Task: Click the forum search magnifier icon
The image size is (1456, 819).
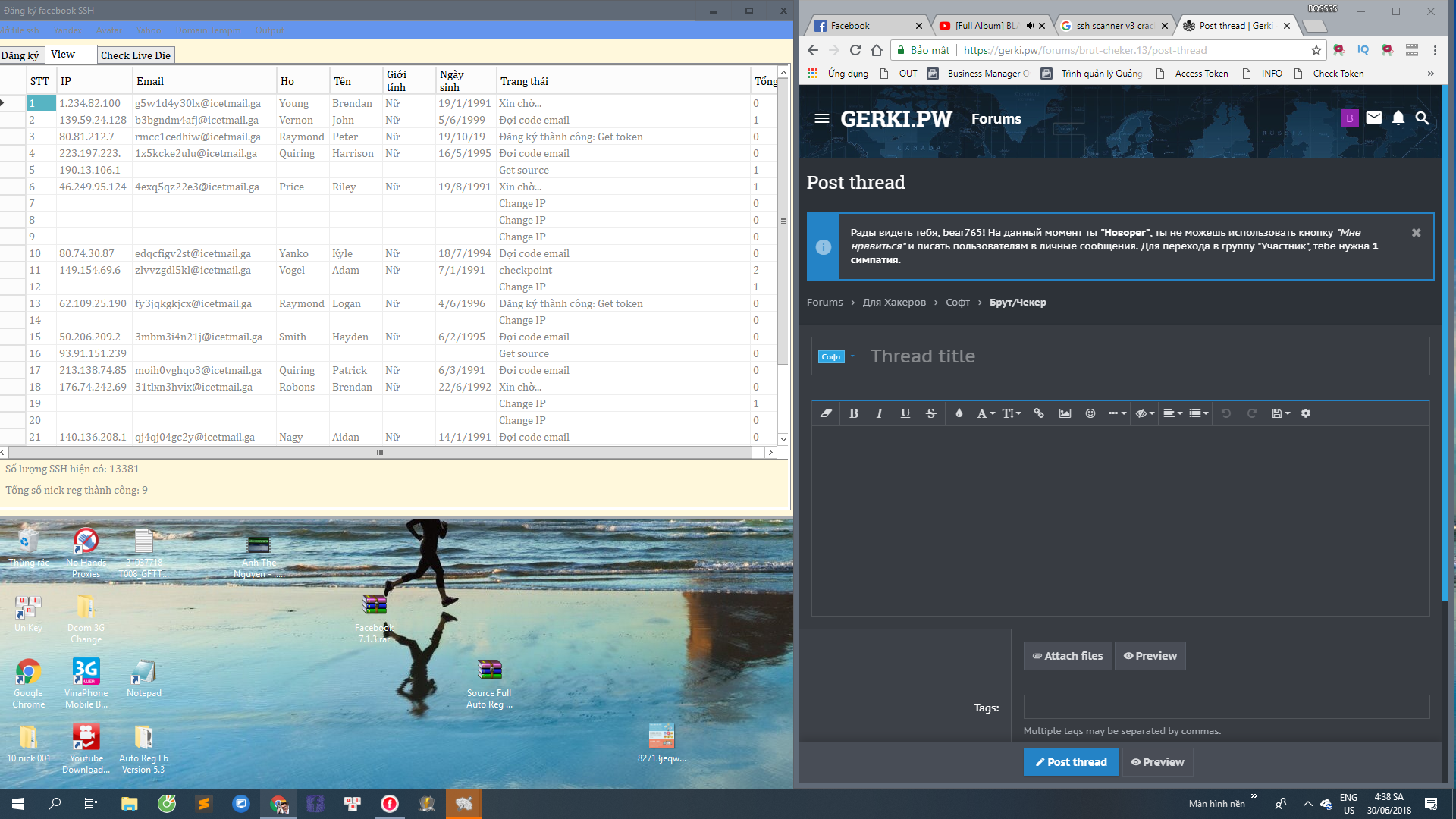Action: (x=1423, y=118)
